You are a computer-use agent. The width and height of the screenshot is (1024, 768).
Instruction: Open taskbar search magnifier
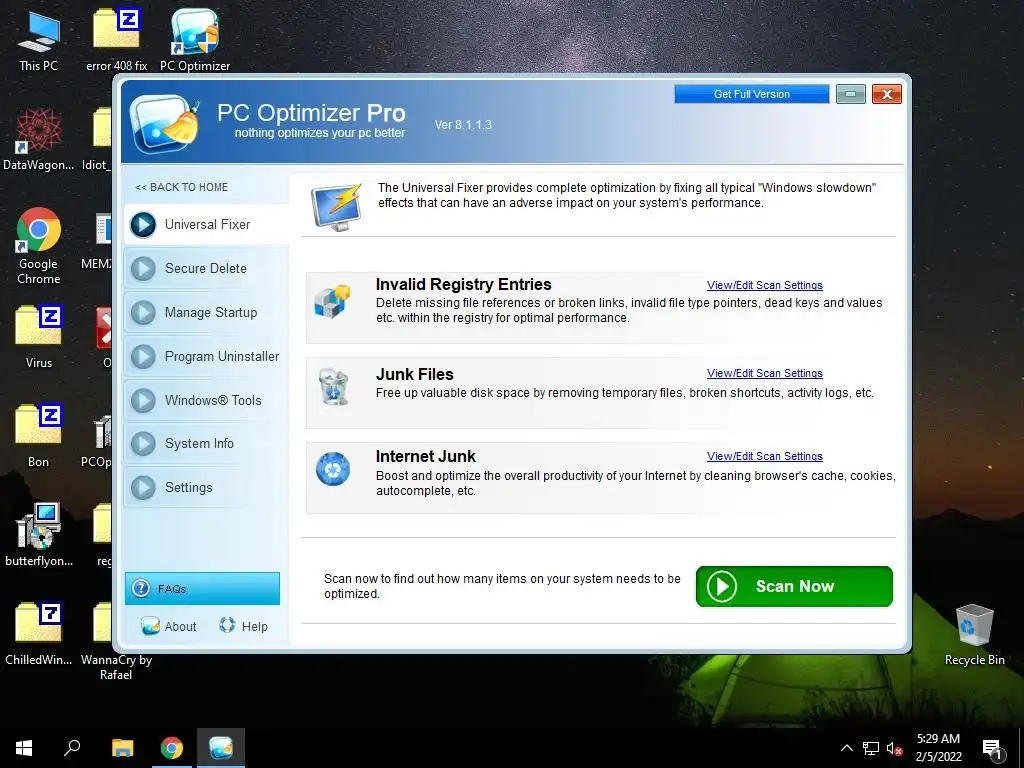coord(72,748)
